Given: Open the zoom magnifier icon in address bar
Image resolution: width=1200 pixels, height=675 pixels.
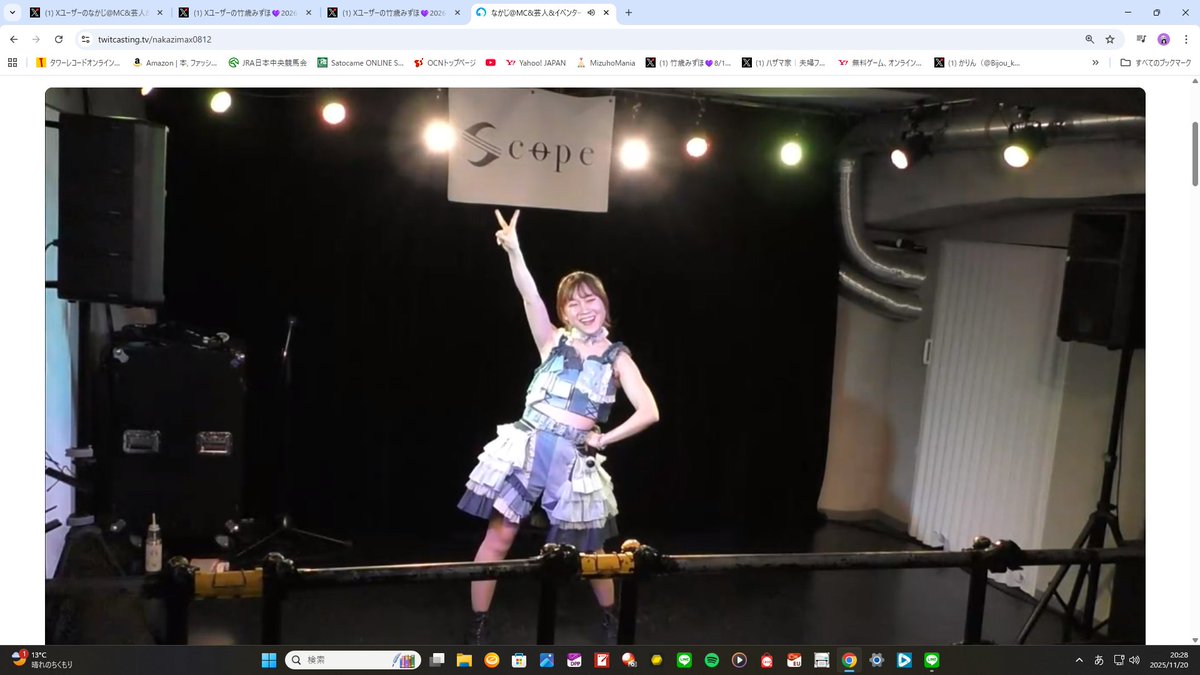Looking at the screenshot, I should tap(1090, 39).
